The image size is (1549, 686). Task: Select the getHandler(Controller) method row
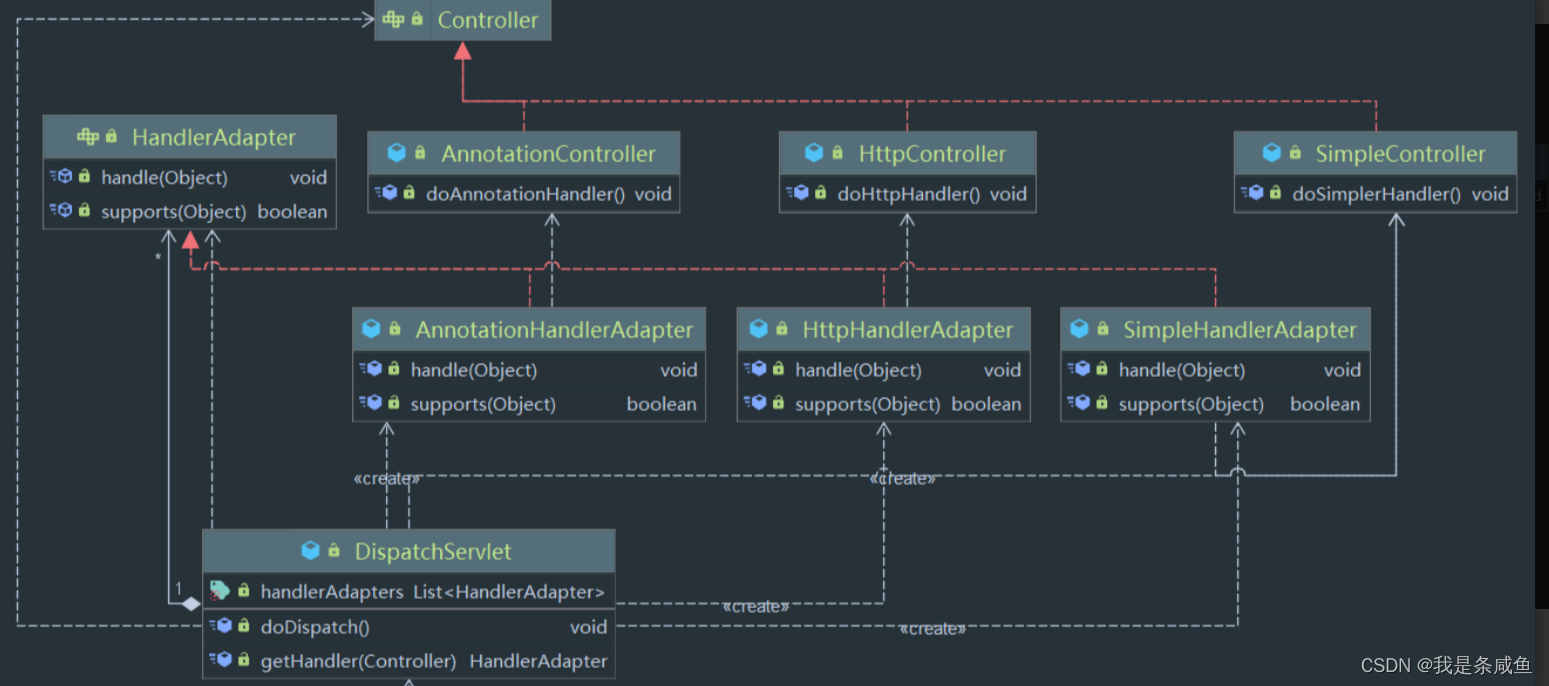[408, 661]
